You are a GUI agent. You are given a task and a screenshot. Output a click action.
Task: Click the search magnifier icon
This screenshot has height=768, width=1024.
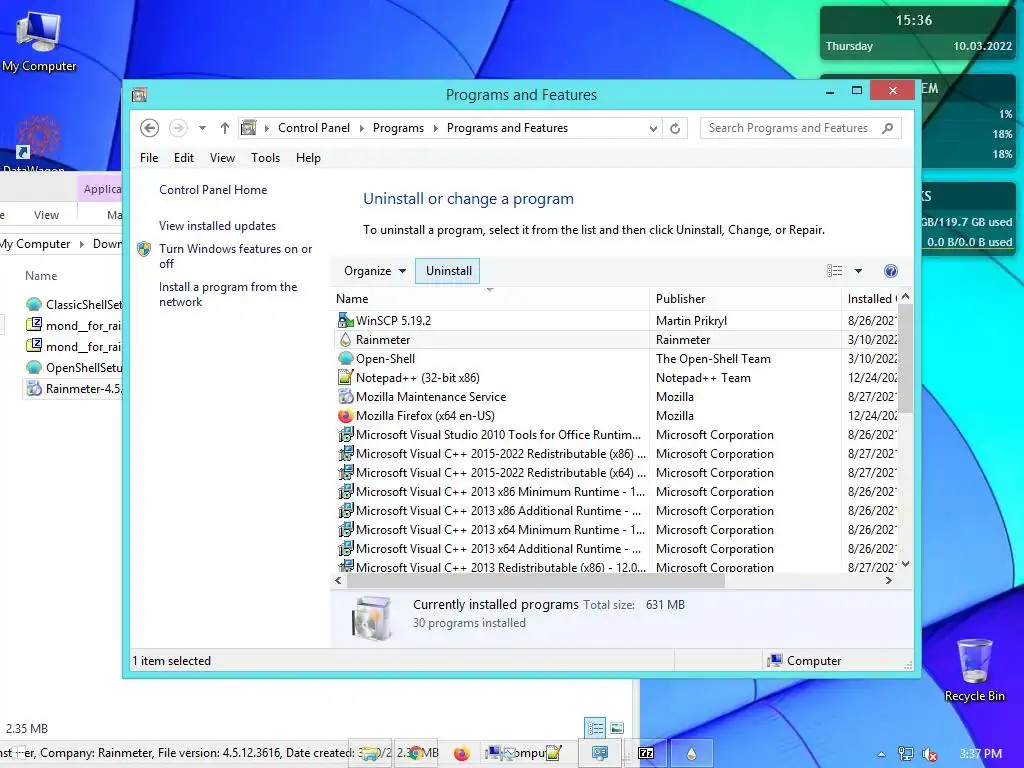(x=888, y=128)
